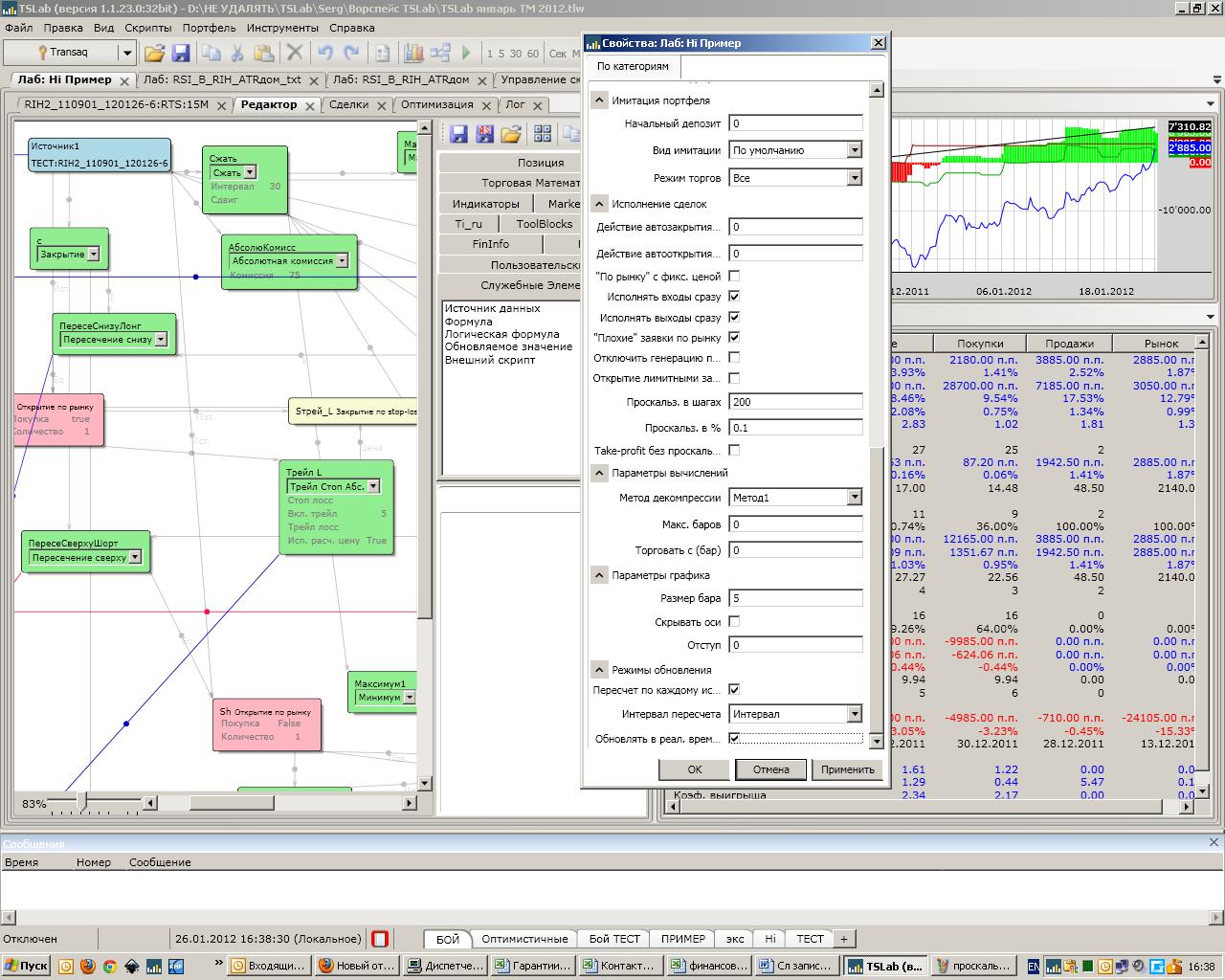Click the scissors cut icon
Screen dimensions: 1225x980
click(x=237, y=53)
